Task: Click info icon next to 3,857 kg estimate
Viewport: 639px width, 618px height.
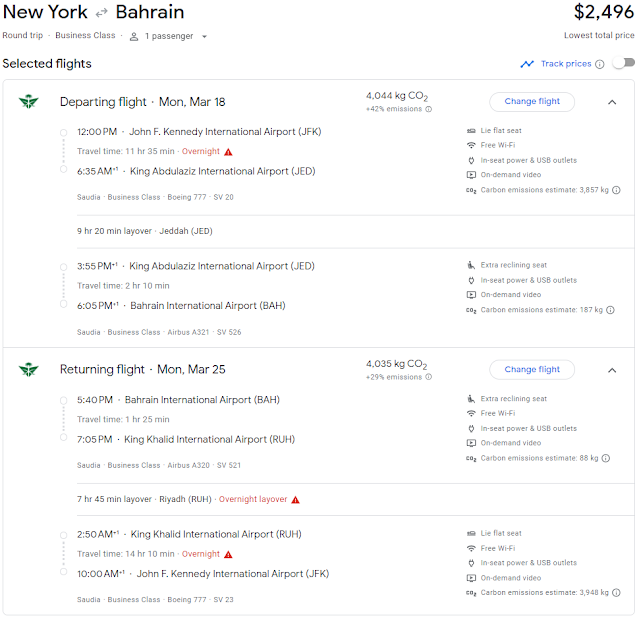Action: 616,190
